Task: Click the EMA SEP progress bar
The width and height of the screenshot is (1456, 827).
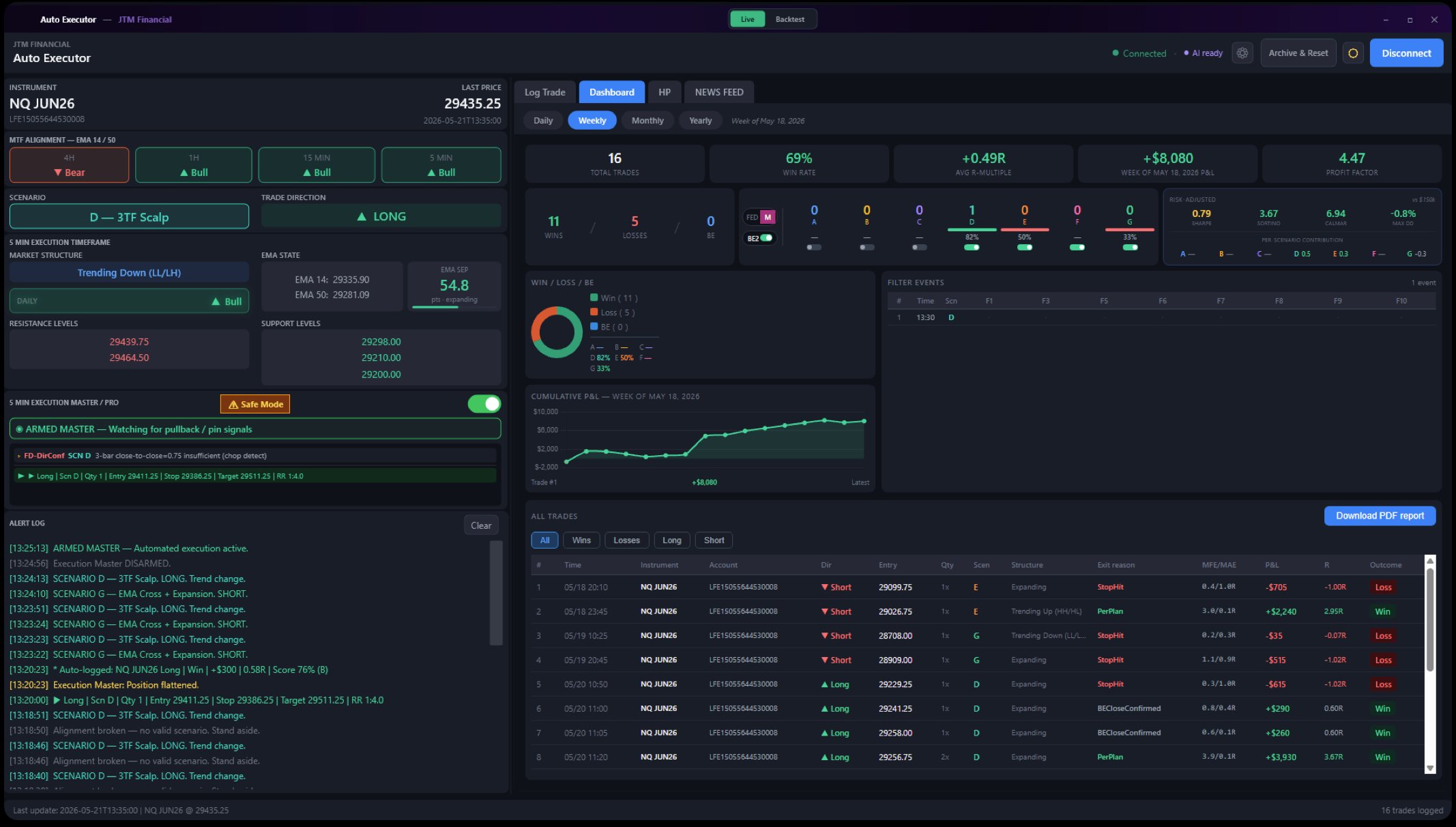Action: point(454,307)
